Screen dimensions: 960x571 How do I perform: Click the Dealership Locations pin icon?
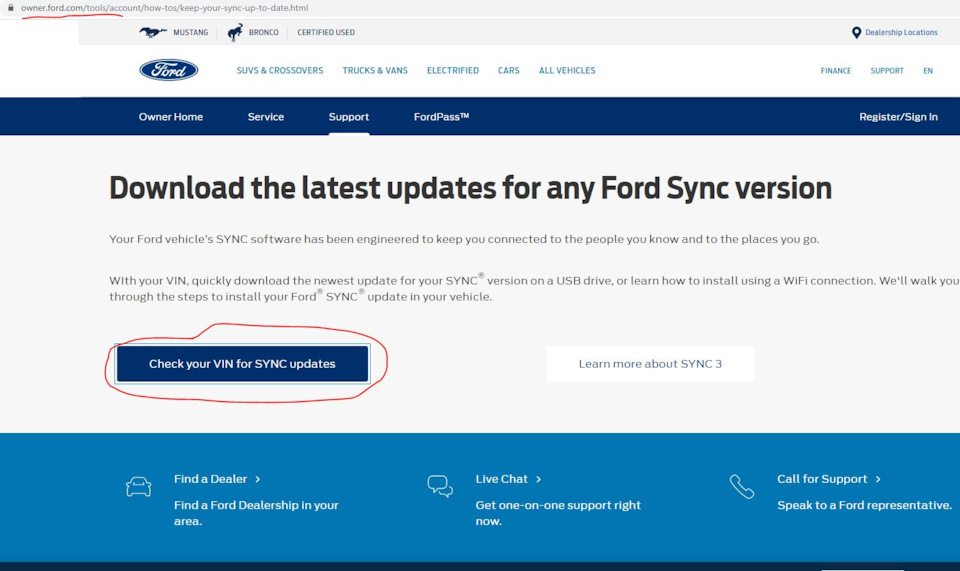pos(857,32)
